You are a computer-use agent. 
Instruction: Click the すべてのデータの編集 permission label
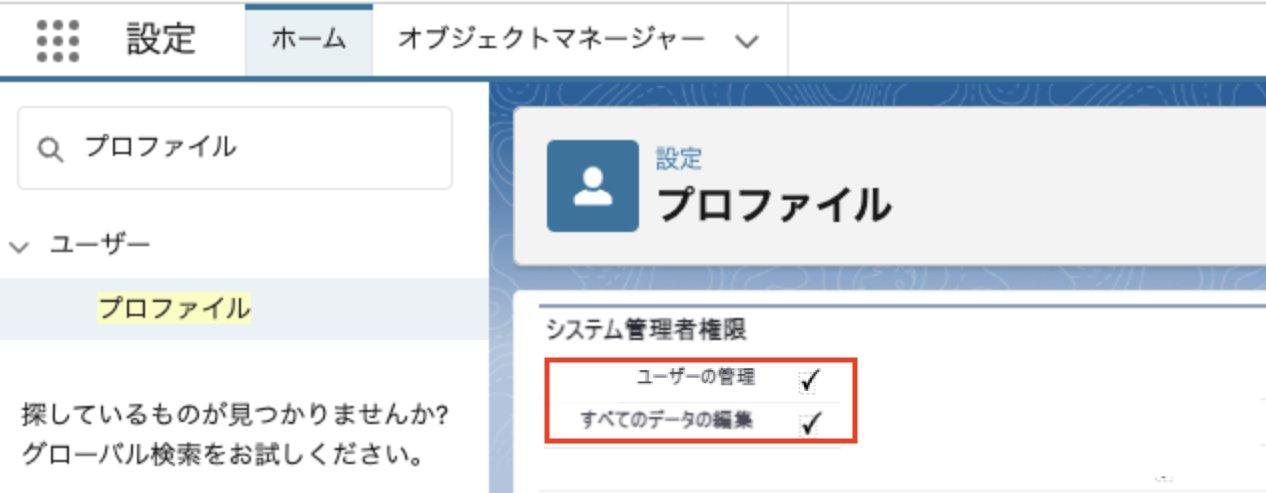666,421
